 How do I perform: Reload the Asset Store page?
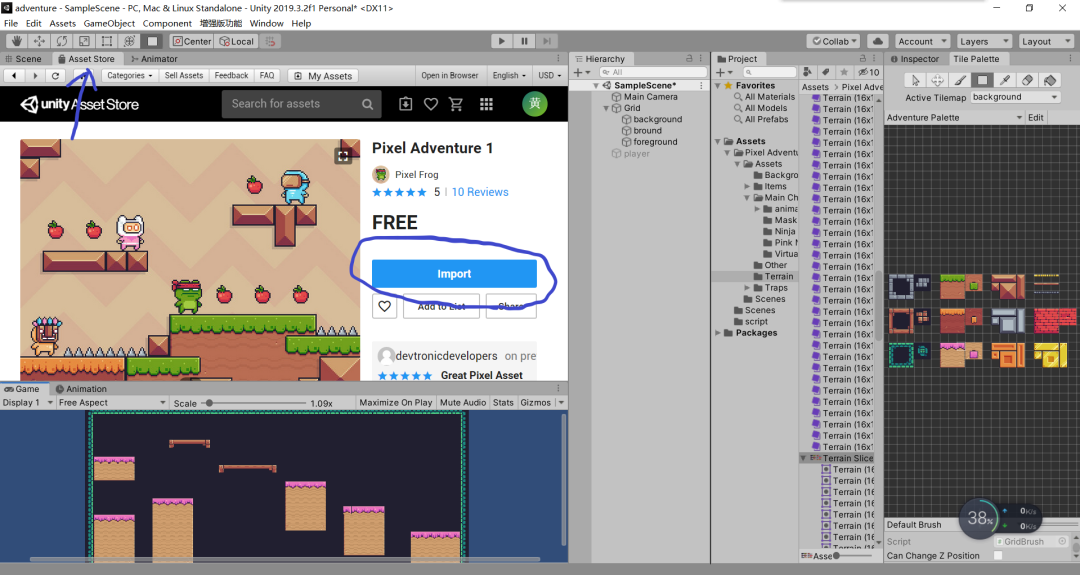point(56,76)
